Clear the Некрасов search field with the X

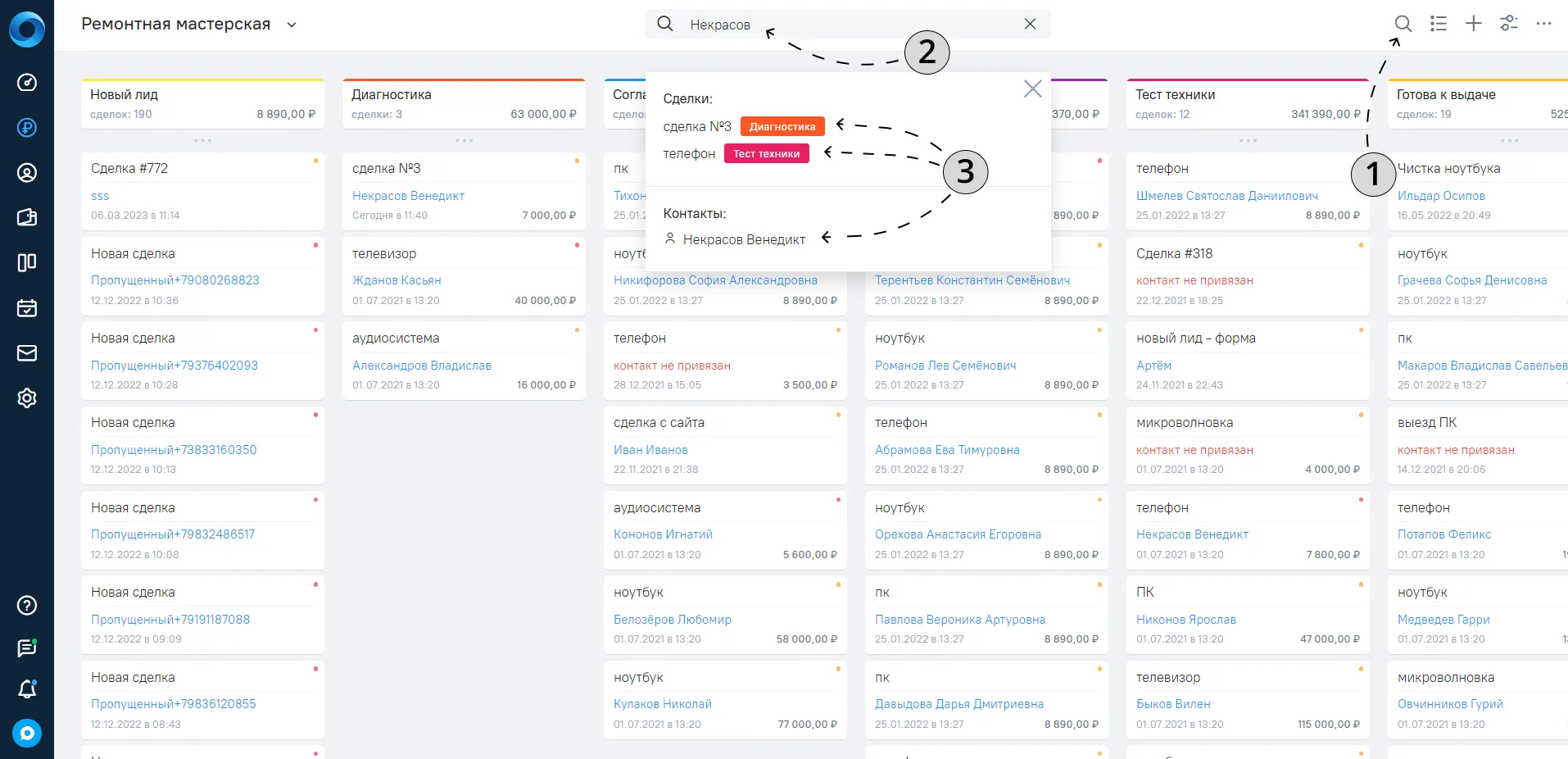(x=1030, y=24)
